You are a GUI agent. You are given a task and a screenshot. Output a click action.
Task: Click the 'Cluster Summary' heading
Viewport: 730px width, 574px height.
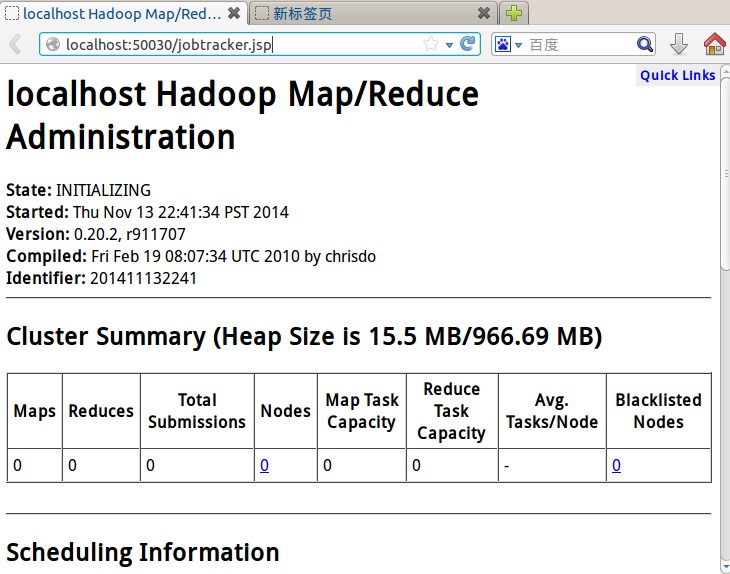pos(304,337)
